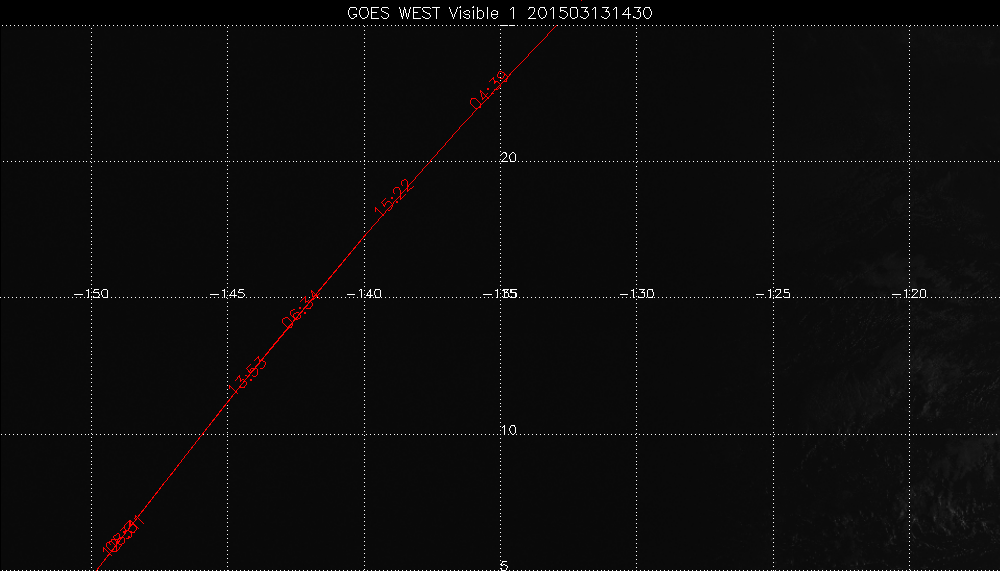Select the red 15:22 track time label
1000x571 pixels.
tap(395, 197)
